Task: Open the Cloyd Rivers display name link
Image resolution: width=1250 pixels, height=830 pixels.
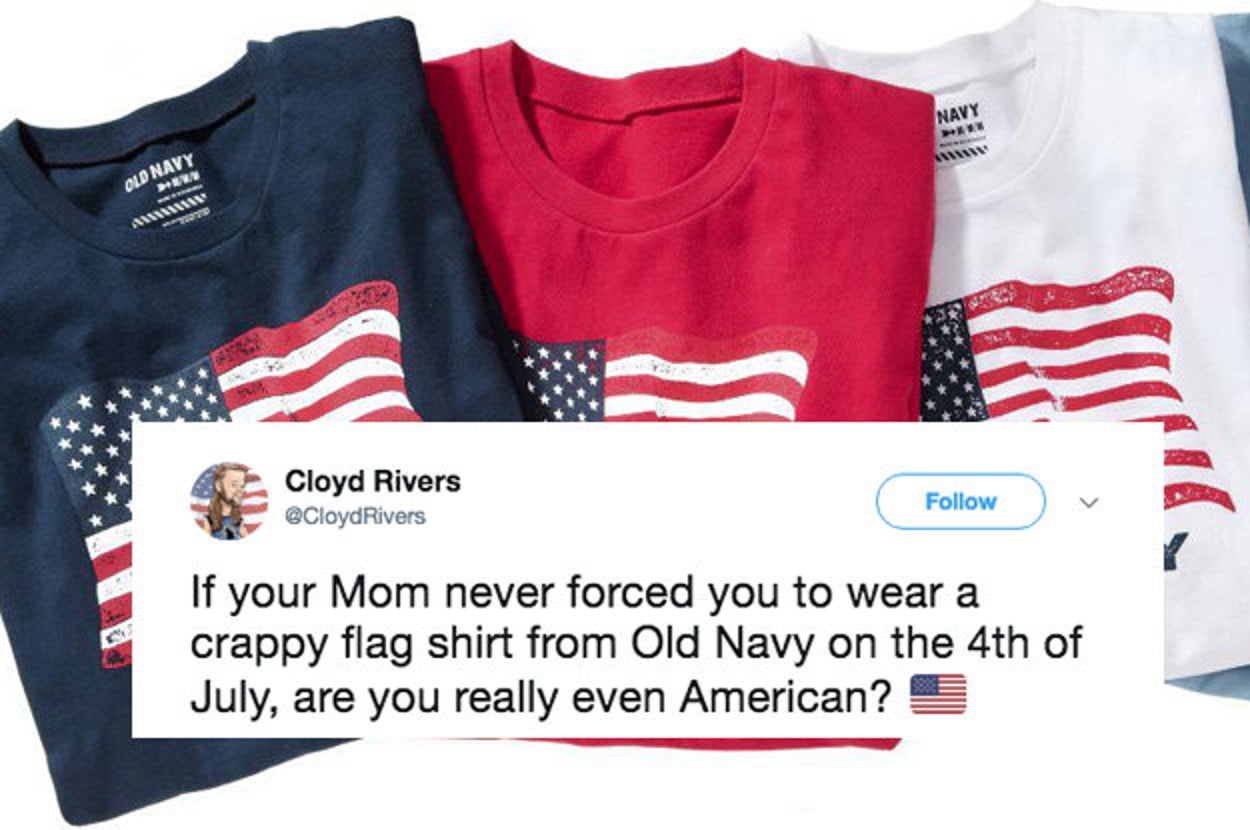Action: (373, 481)
